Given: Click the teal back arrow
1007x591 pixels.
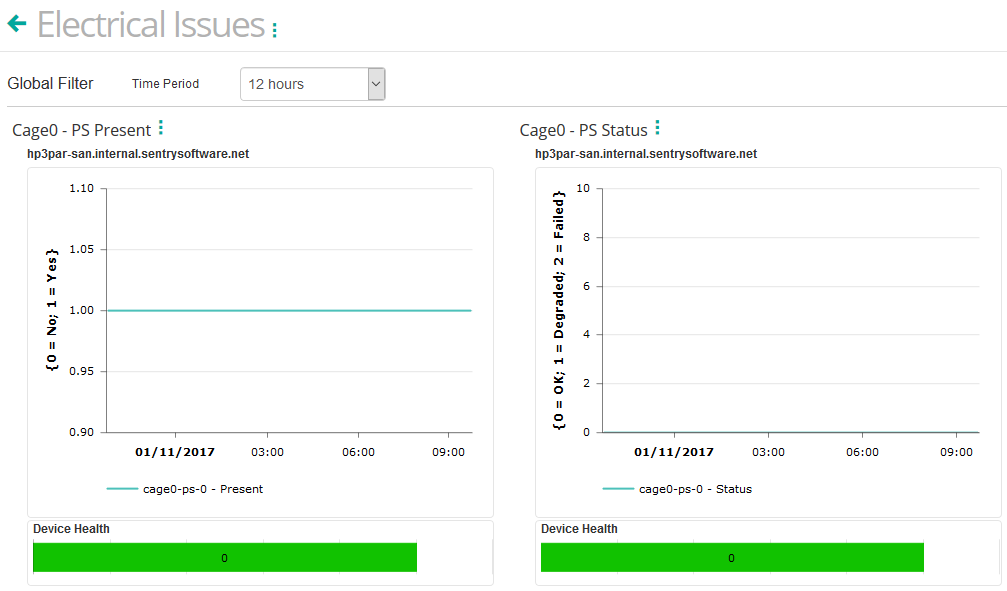Looking at the screenshot, I should pyautogui.click(x=16, y=23).
